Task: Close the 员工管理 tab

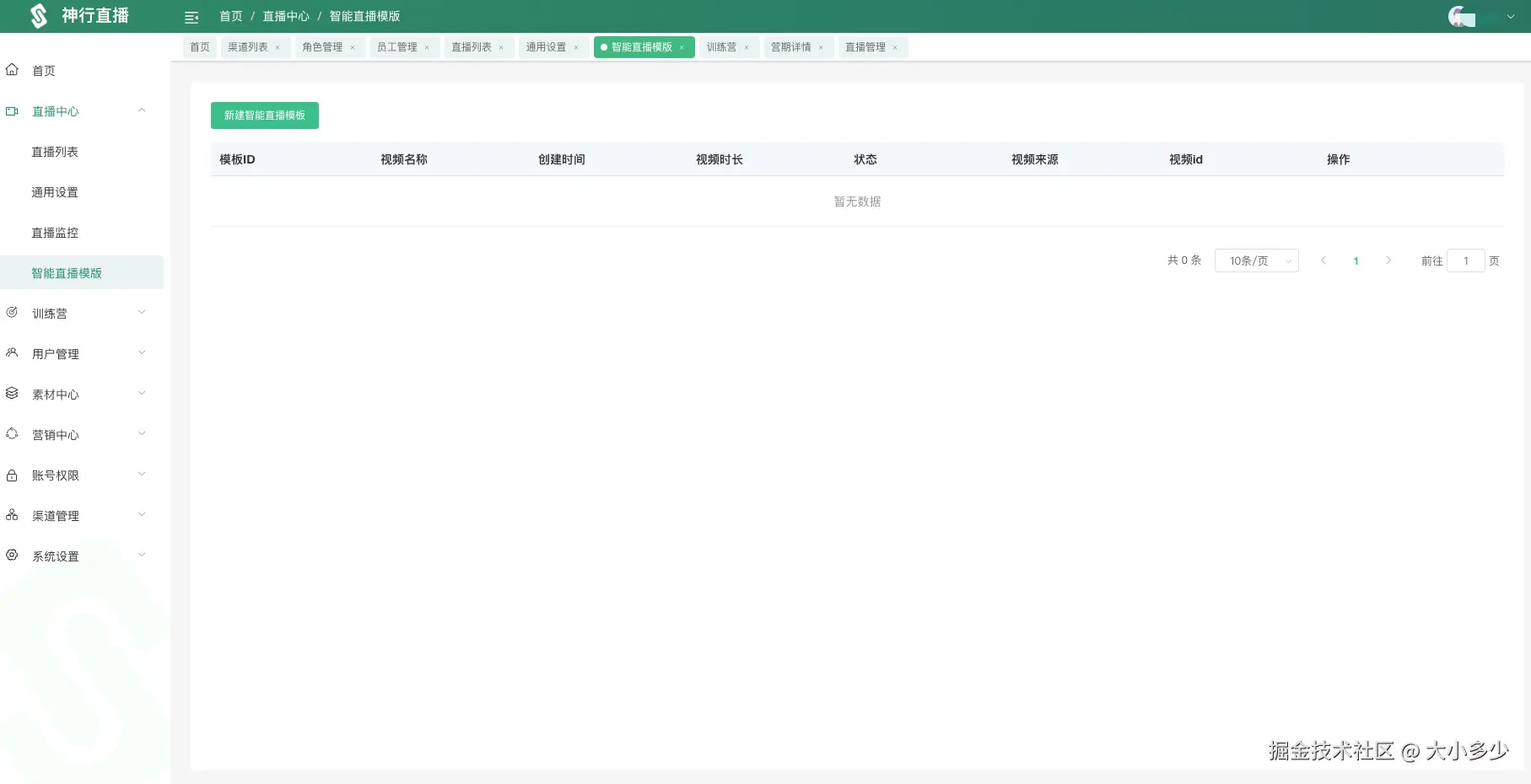Action: tap(427, 47)
